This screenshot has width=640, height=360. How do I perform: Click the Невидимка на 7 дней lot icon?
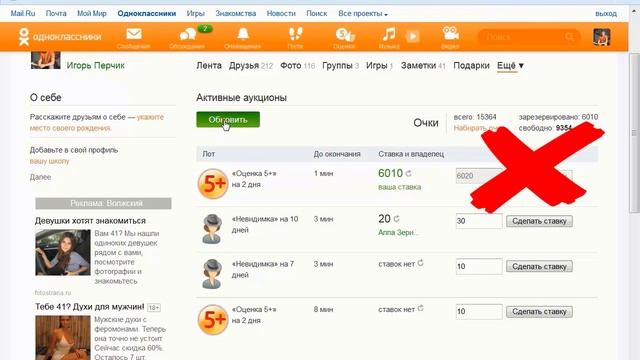tap(212, 274)
